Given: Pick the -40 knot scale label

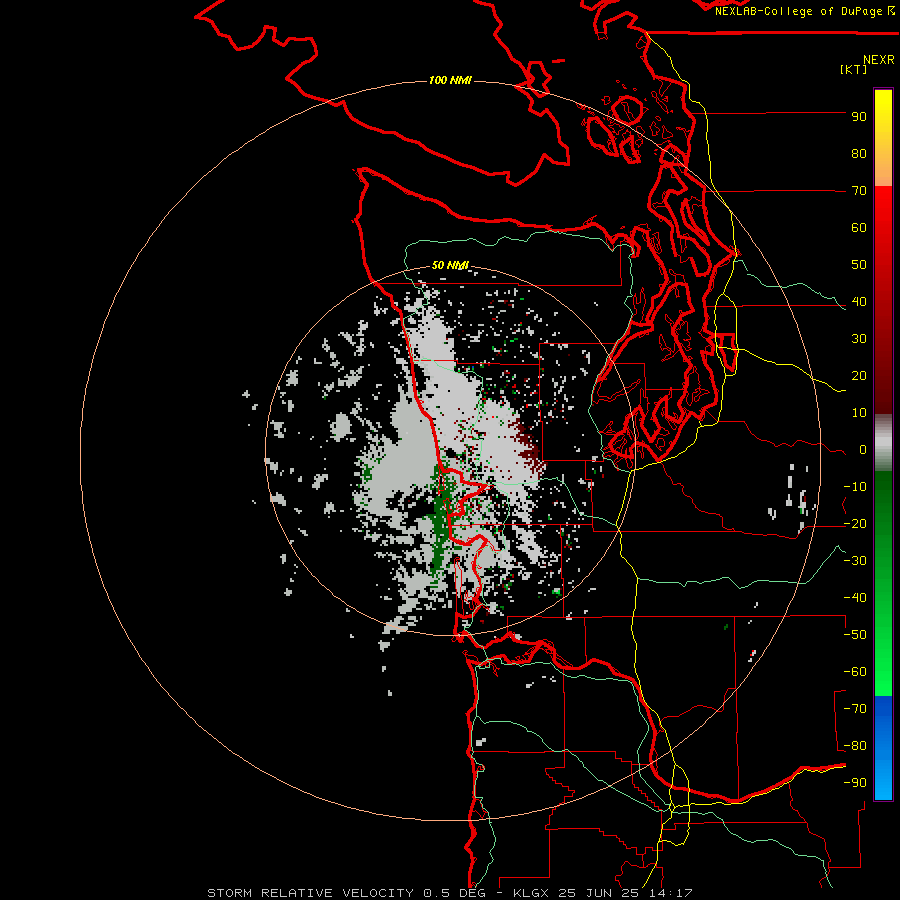Looking at the screenshot, I should [x=855, y=598].
